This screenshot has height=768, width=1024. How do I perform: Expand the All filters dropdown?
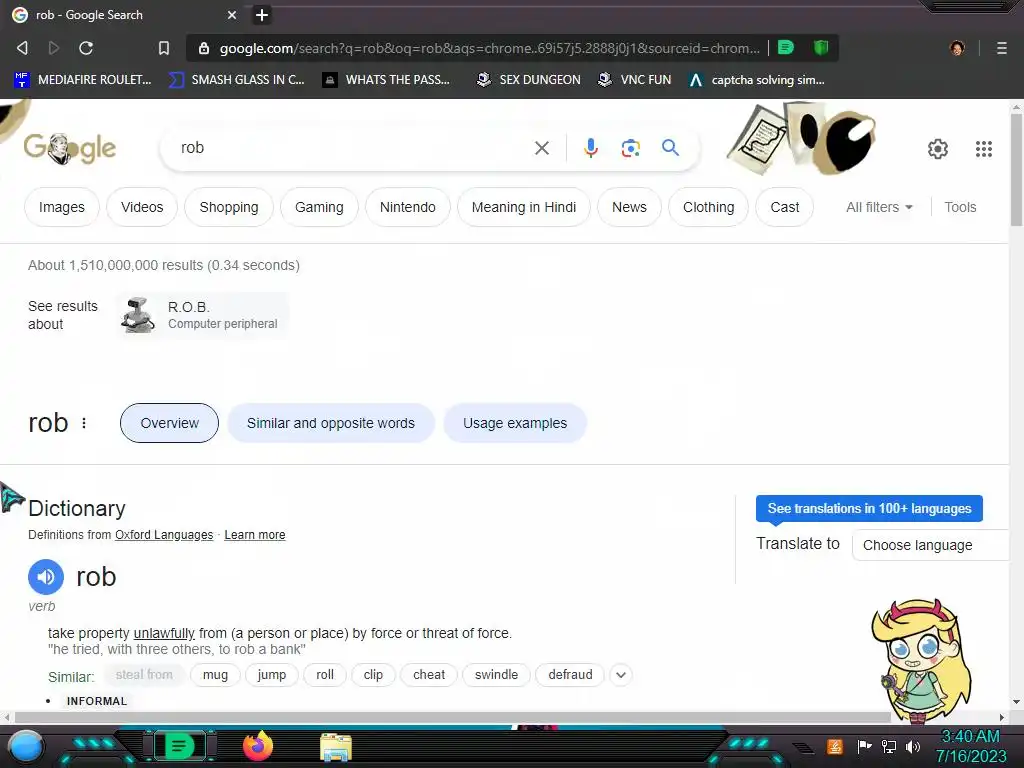click(x=879, y=207)
